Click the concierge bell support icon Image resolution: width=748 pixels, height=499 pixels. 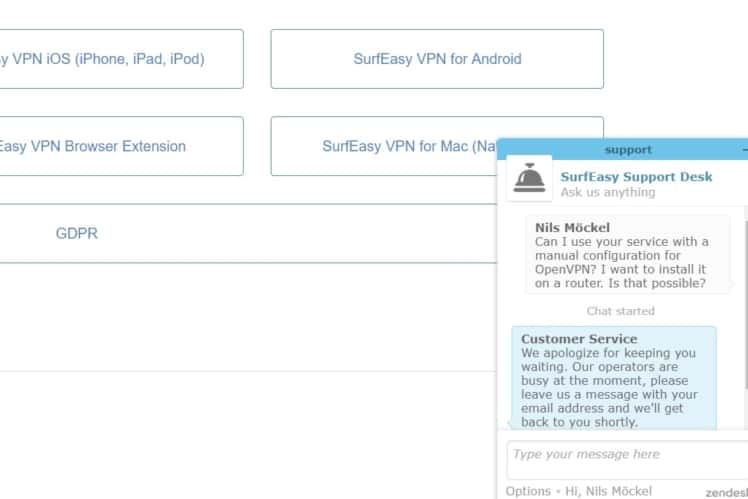click(x=529, y=178)
